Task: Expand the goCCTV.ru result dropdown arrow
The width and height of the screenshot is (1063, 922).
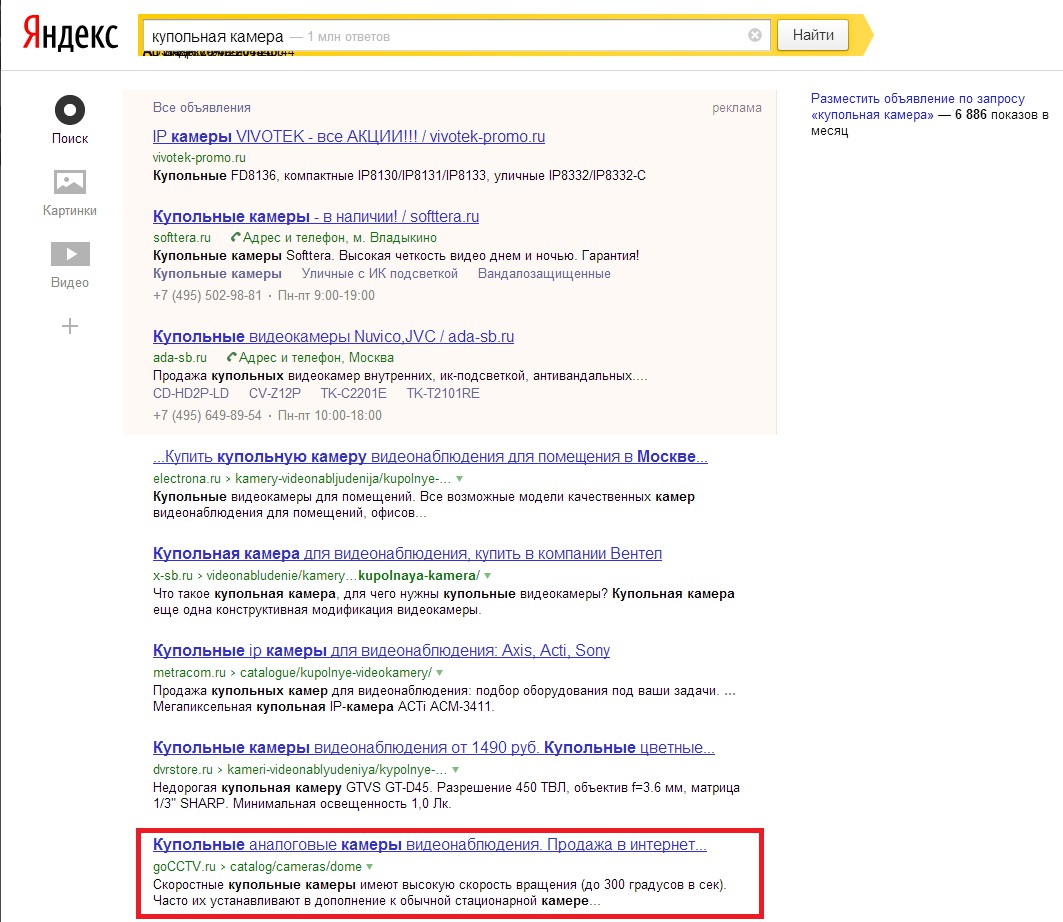Action: (x=369, y=866)
